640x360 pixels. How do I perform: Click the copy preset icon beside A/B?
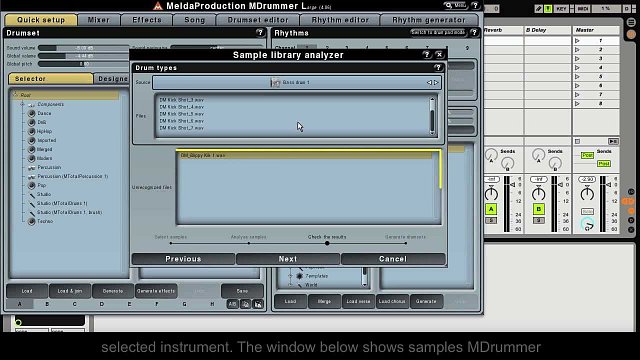(x=245, y=304)
